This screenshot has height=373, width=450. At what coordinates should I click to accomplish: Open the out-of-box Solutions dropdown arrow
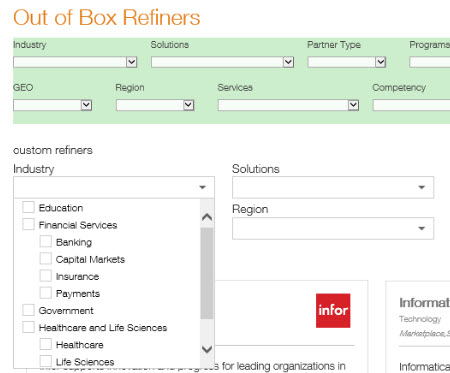288,62
